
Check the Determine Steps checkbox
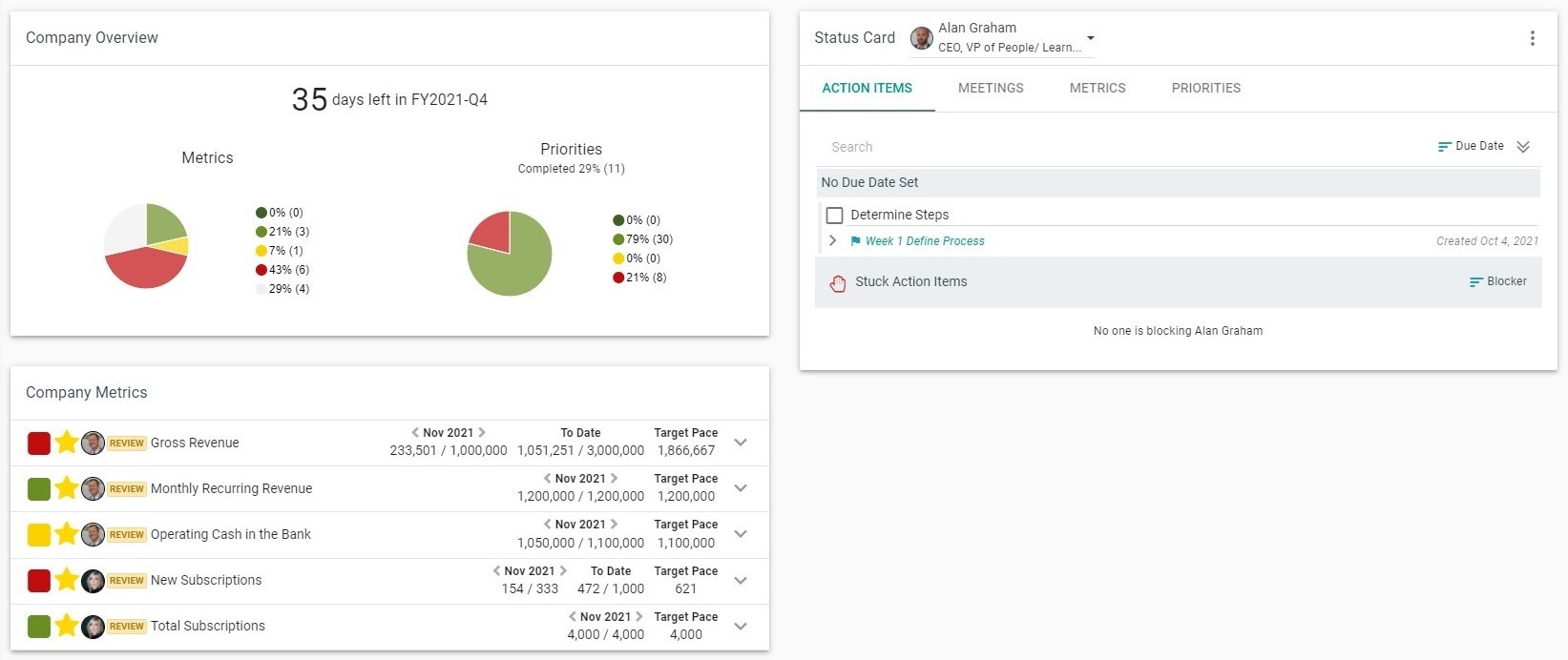[x=835, y=216]
